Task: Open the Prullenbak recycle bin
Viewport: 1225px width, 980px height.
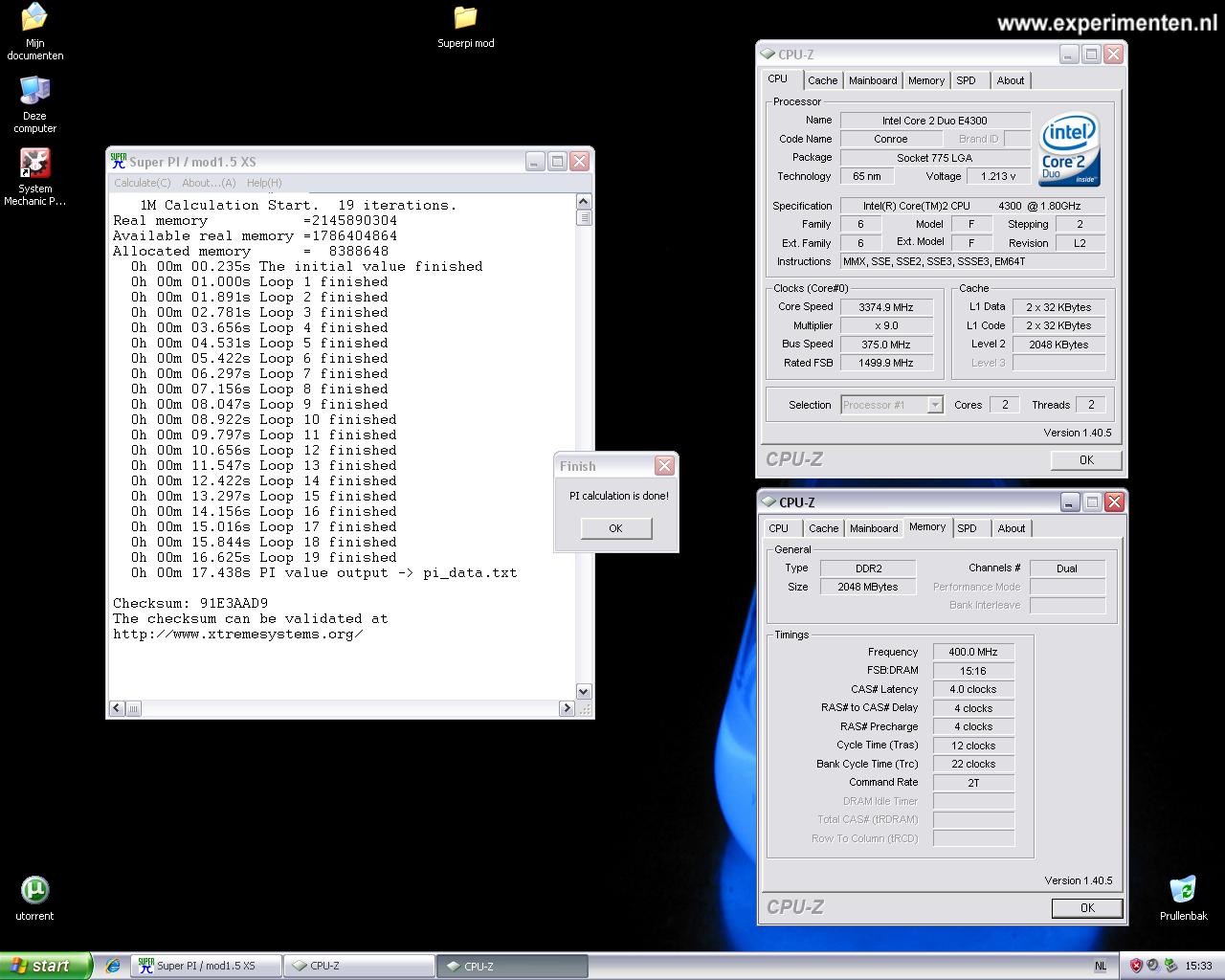Action: 1183,898
